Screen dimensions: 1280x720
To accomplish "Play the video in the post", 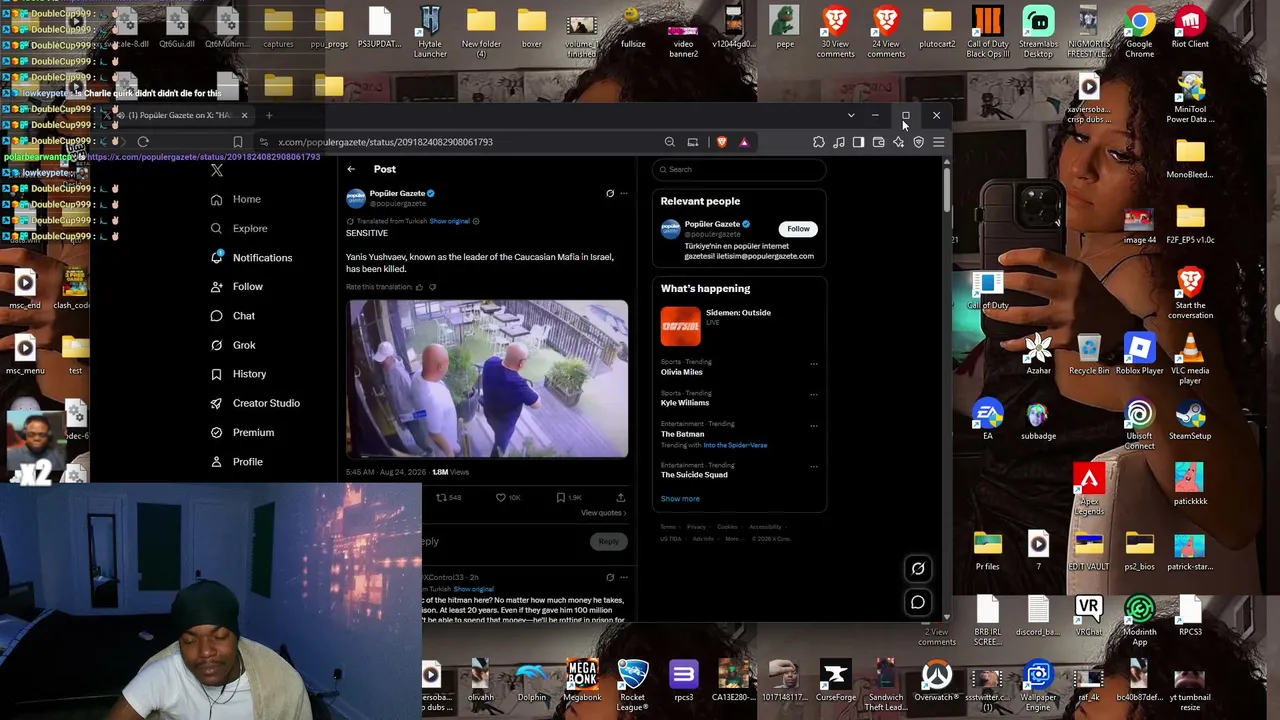I will pyautogui.click(x=487, y=378).
